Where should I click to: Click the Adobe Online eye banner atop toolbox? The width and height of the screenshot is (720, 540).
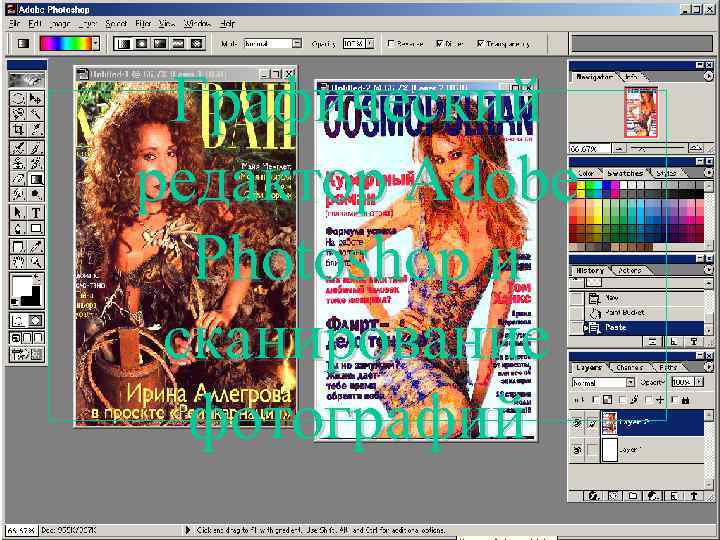tap(27, 80)
